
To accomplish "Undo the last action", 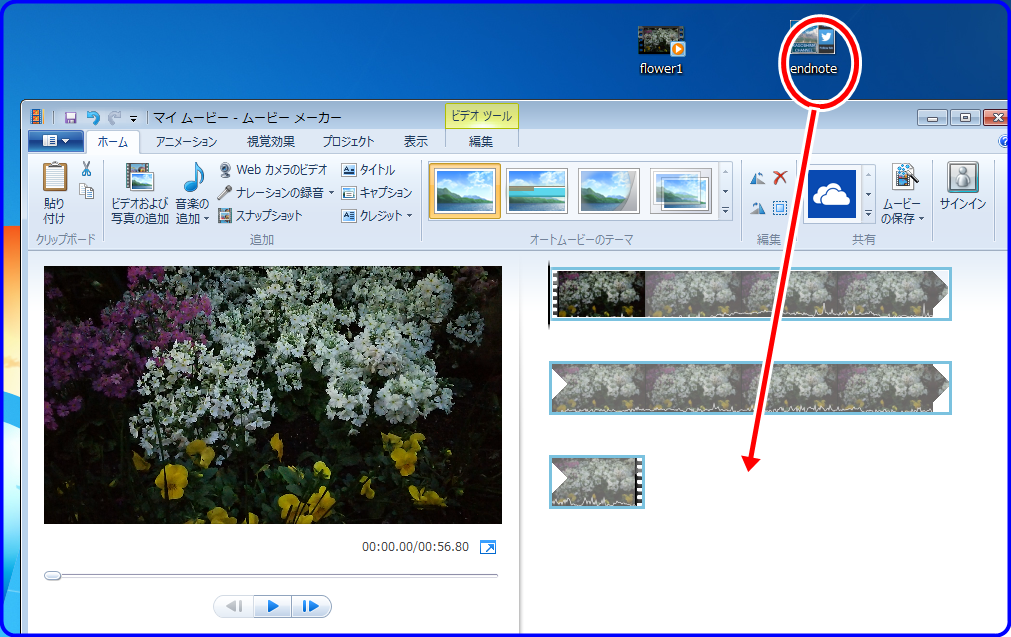I will 93,117.
